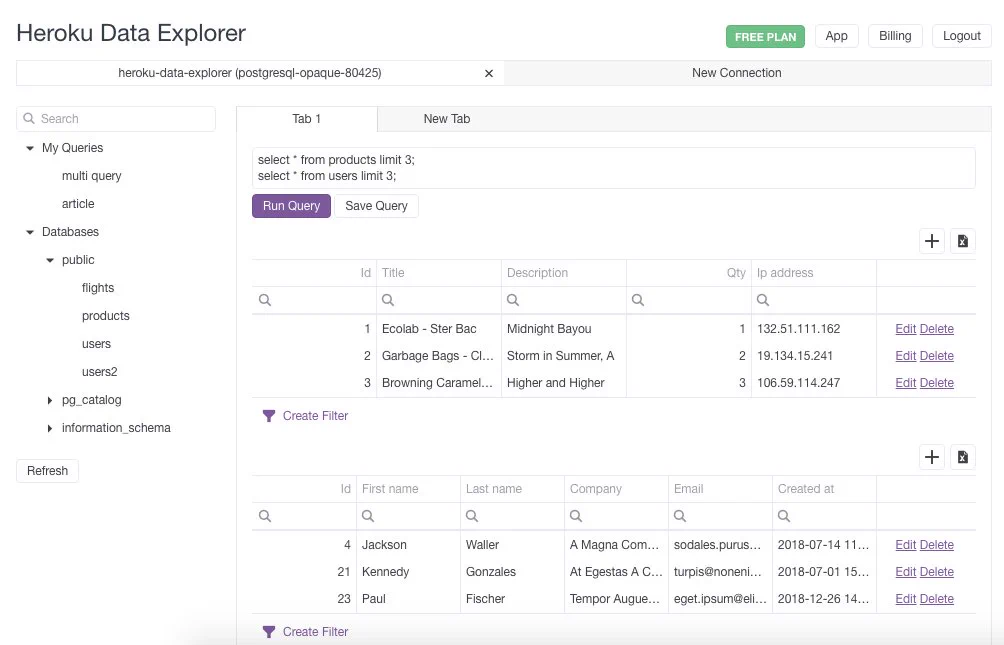Select the heroku-data-explorer connection tab
The width and height of the screenshot is (1004, 645).
coord(250,73)
